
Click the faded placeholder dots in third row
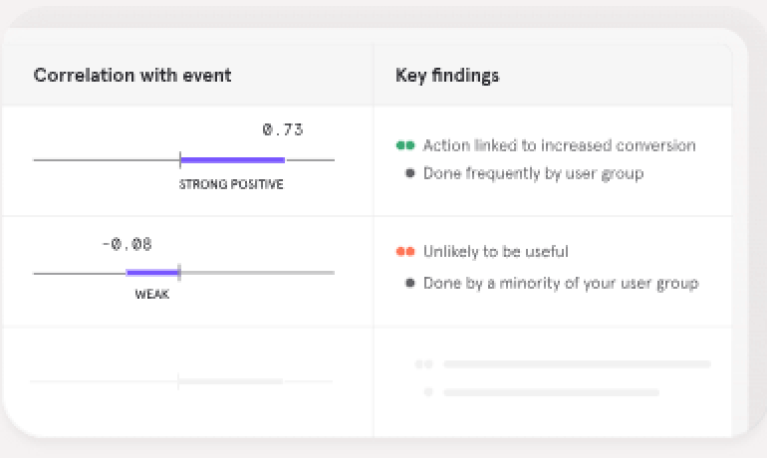tap(424, 365)
